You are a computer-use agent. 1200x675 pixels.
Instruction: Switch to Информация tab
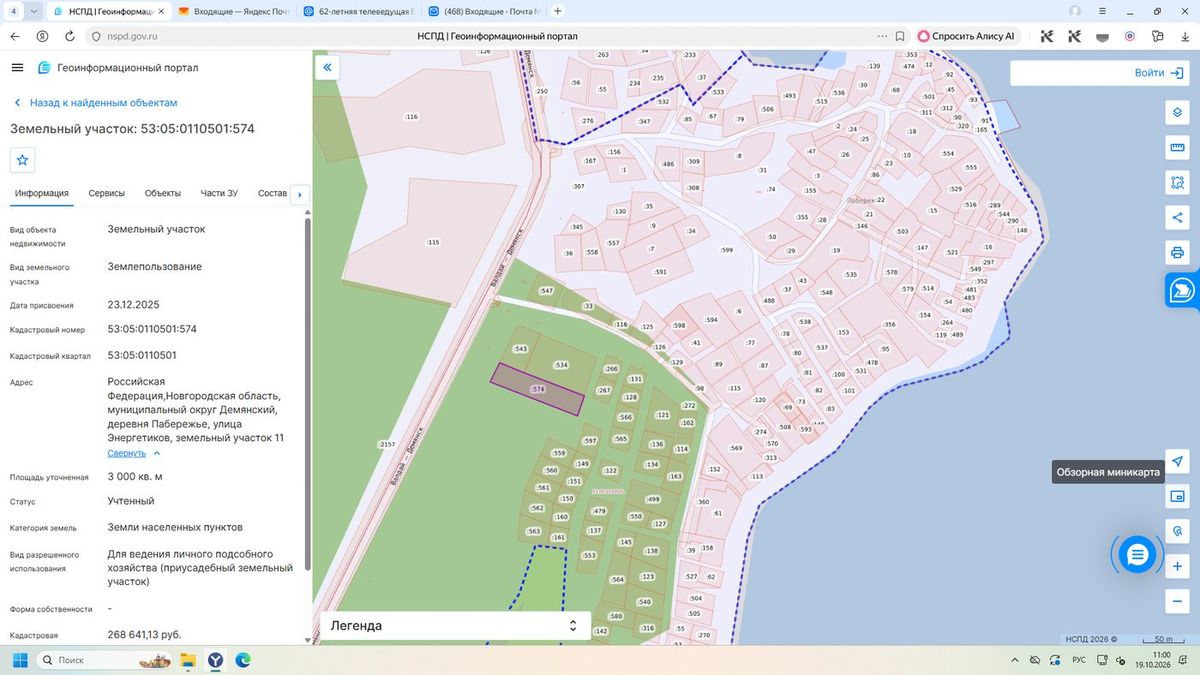click(x=42, y=193)
